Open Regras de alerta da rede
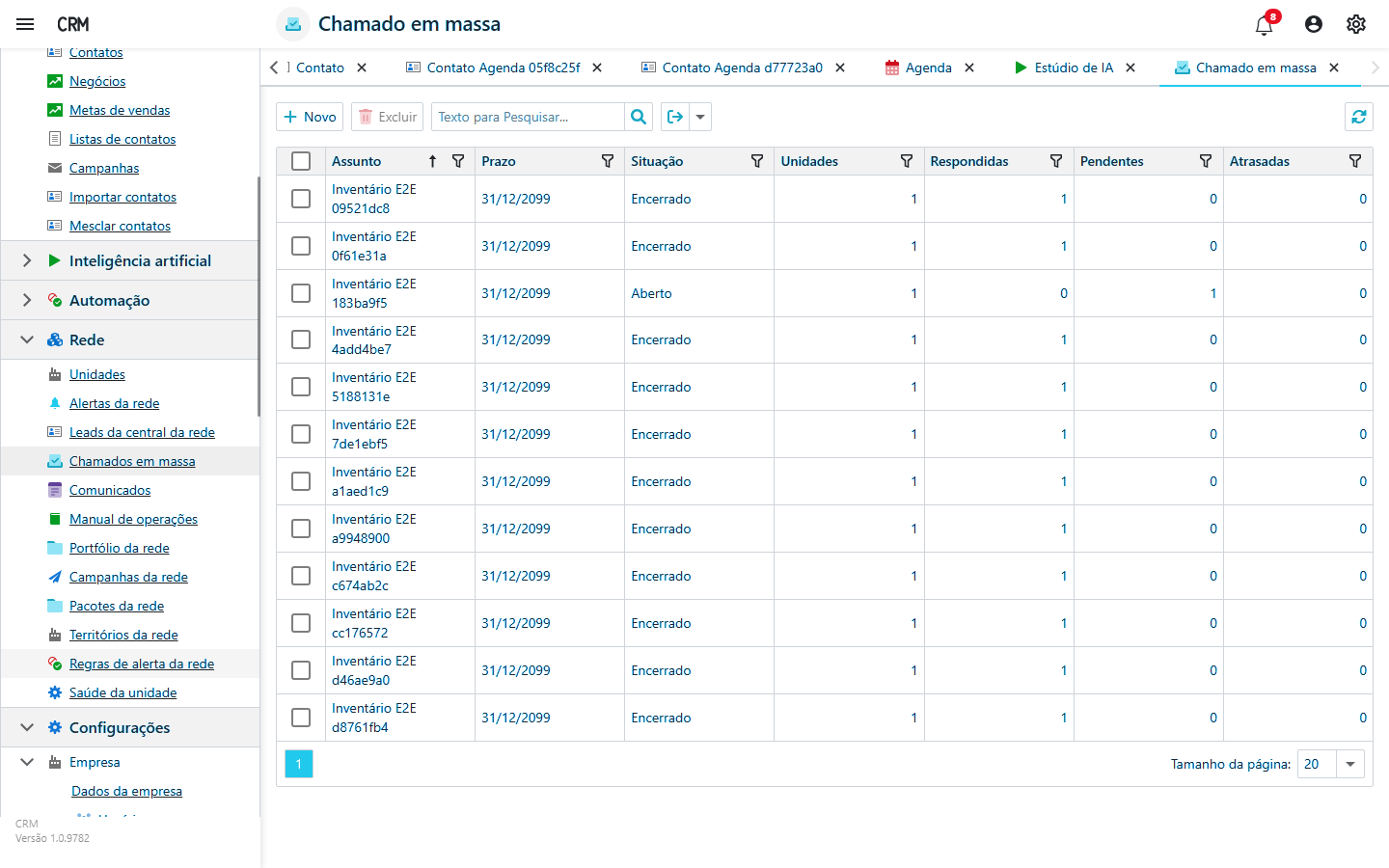The image size is (1389, 868). 142,664
